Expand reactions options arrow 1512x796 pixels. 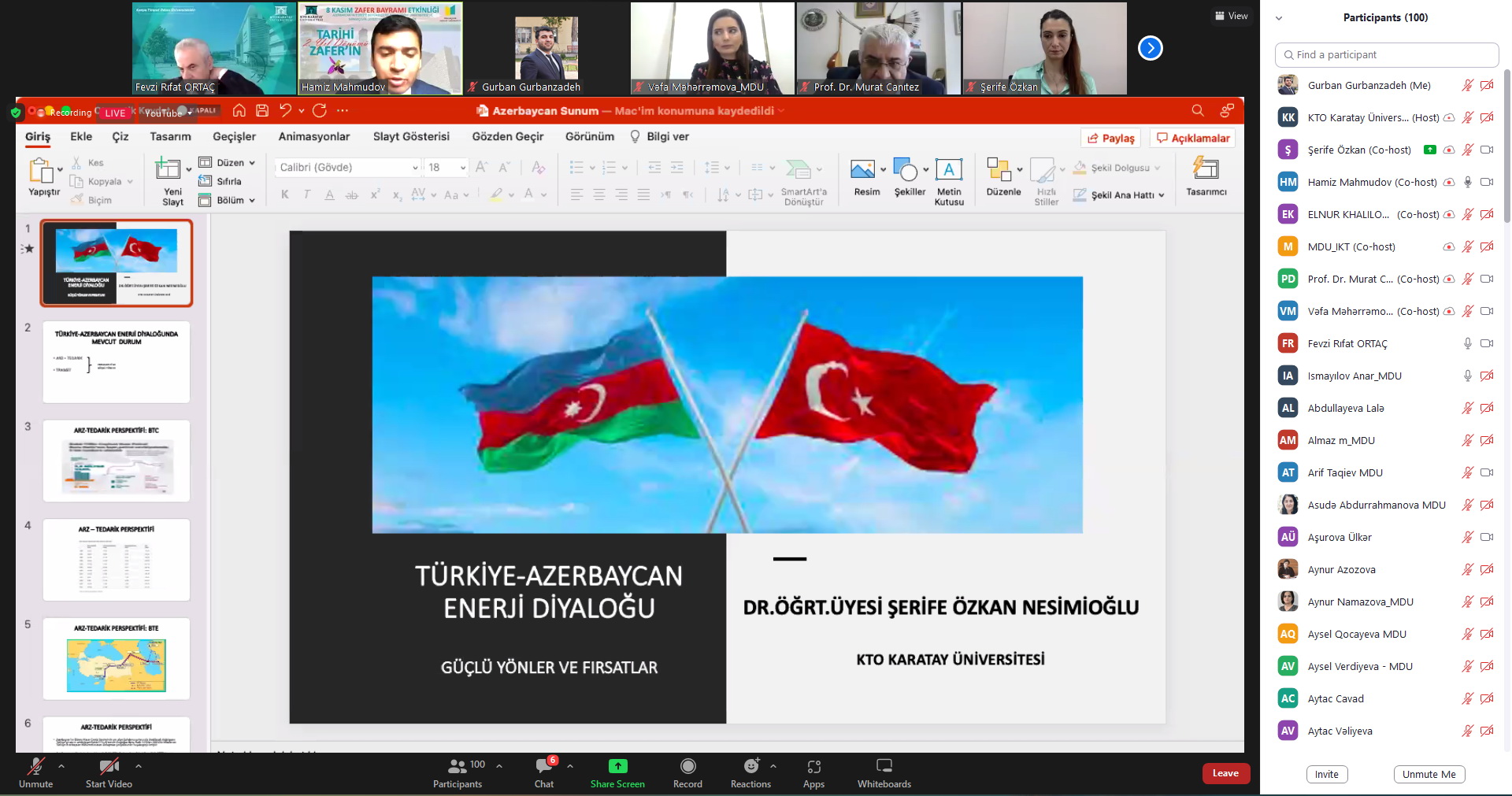coord(773,765)
